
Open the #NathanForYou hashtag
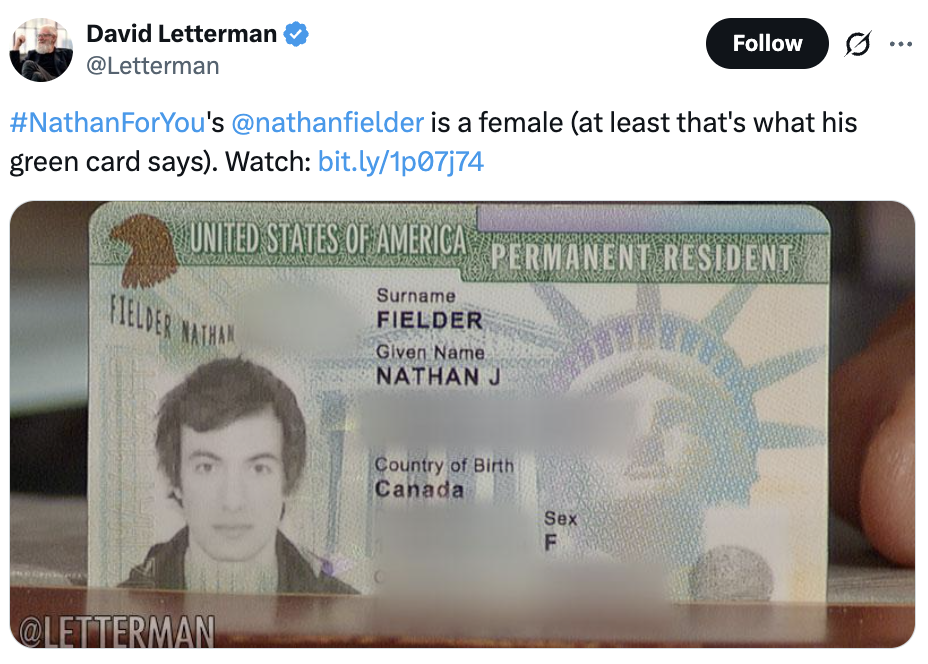(x=107, y=123)
